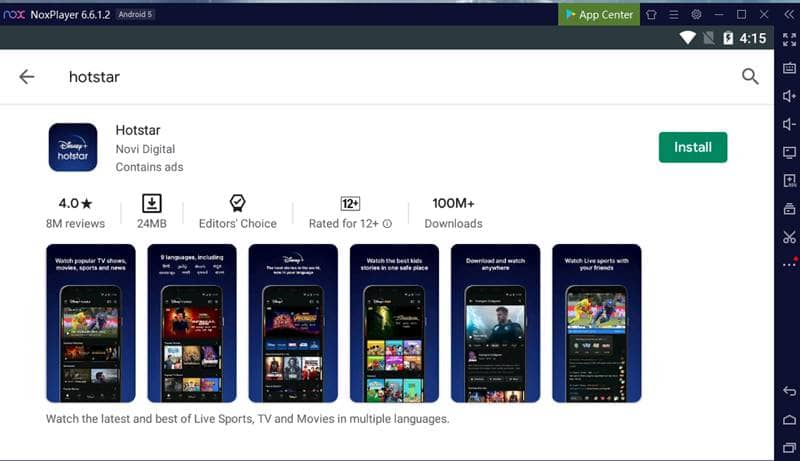
Task: Click the NoxPlayer logo in title bar
Action: point(14,15)
